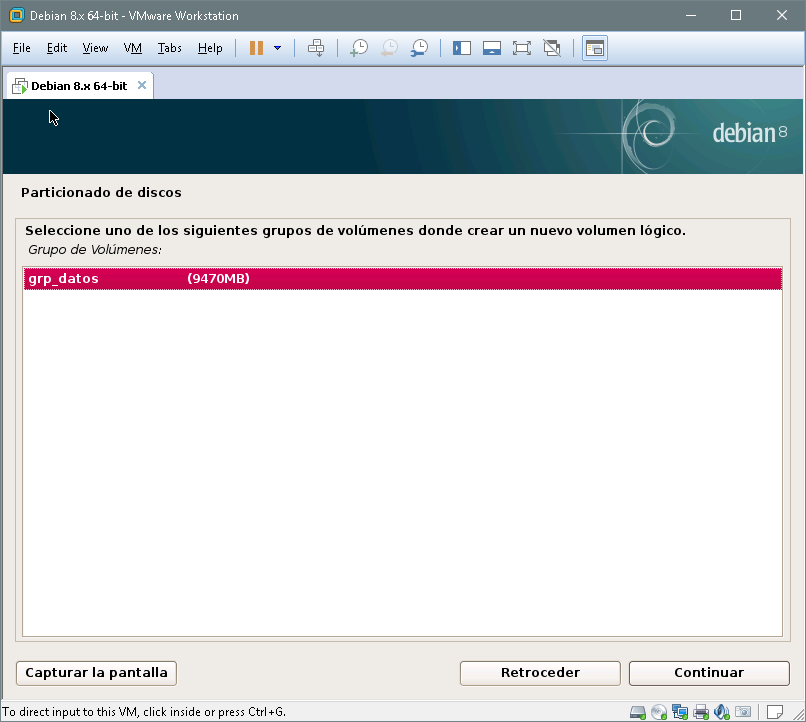This screenshot has width=806, height=722.
Task: Send Ctrl+Alt+Del to the VM
Action: (x=316, y=48)
